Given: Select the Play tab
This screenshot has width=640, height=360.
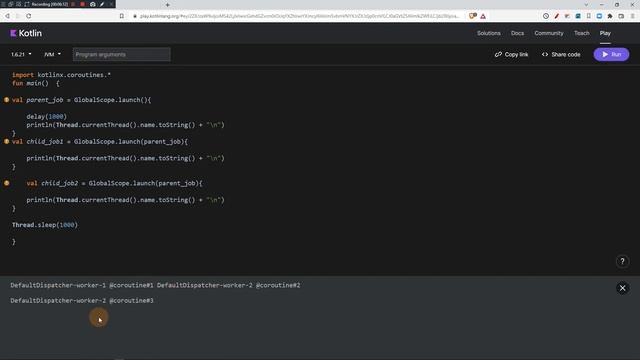Looking at the screenshot, I should coord(605,33).
